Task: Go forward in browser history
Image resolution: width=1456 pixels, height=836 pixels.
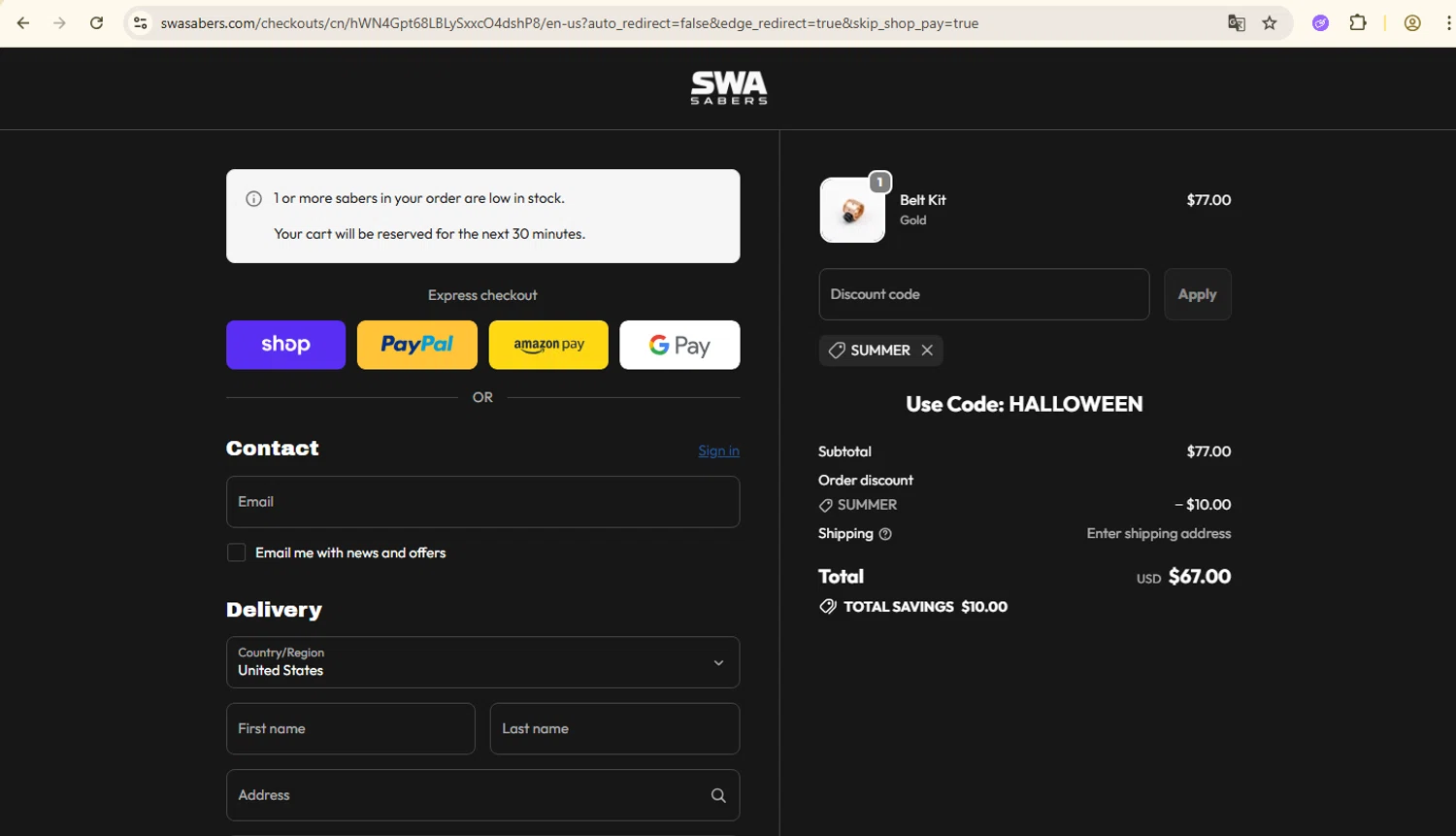Action: [59, 23]
